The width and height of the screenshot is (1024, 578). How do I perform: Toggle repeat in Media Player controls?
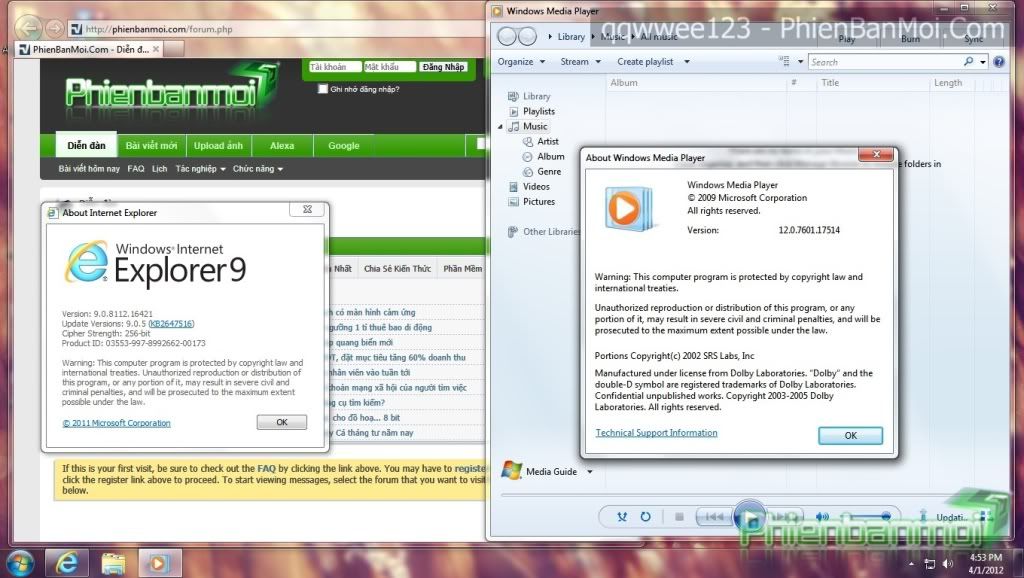pos(645,517)
